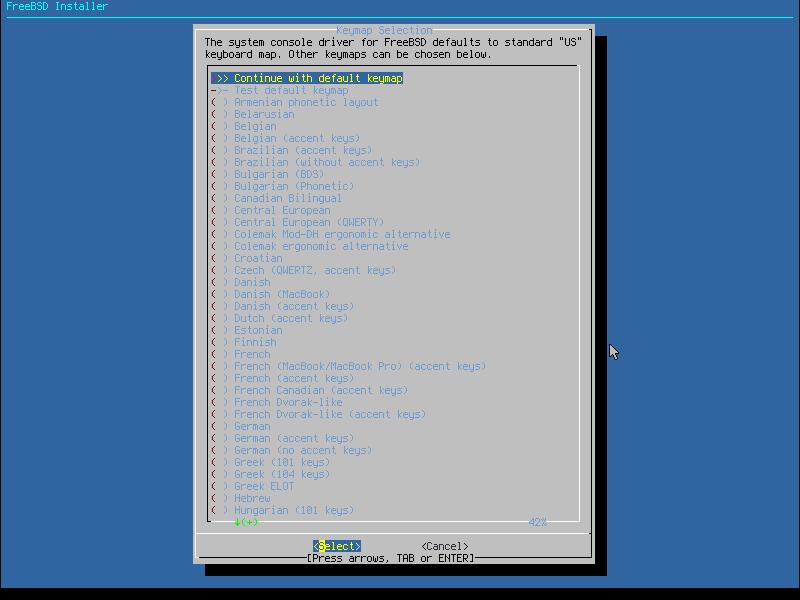Viewport: 800px width, 600px height.
Task: Pick plain French Dvorak-like keymap
Action: click(x=277, y=402)
